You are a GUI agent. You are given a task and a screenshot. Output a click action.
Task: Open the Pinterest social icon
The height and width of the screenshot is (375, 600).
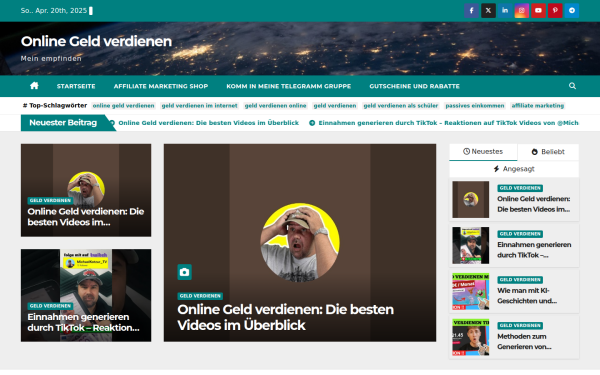(555, 11)
